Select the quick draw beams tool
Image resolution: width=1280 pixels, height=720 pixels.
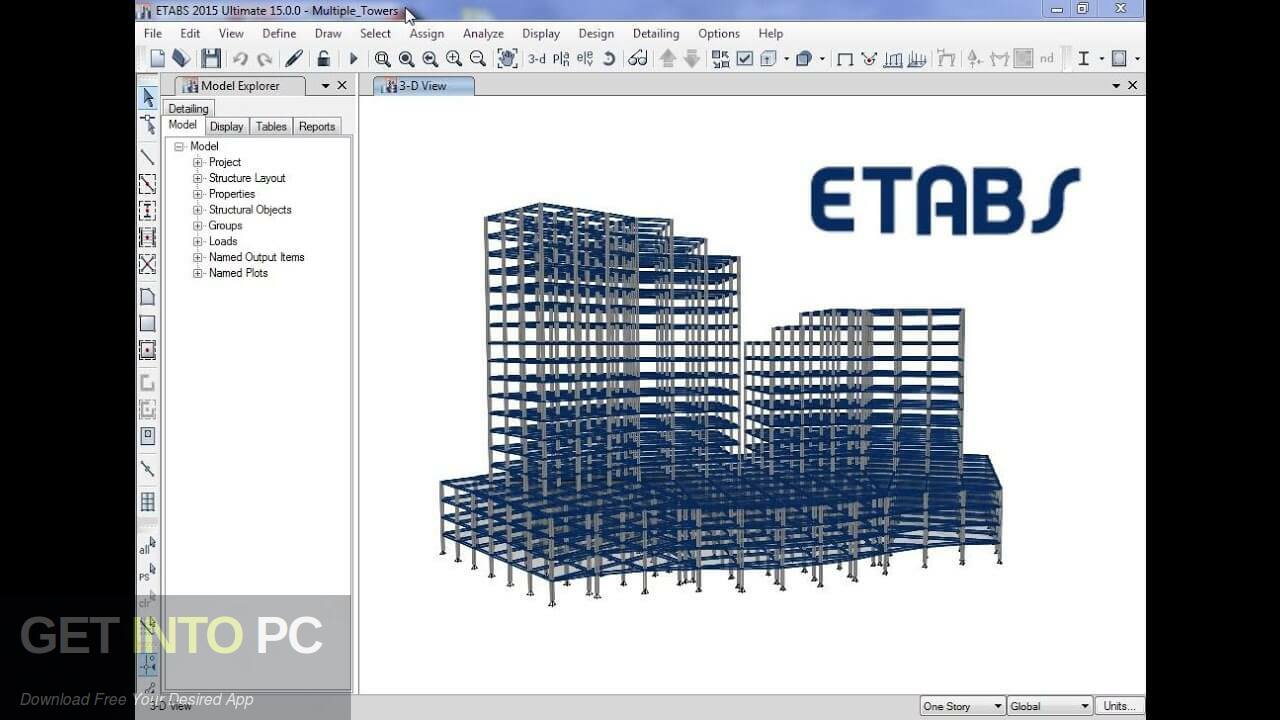point(148,184)
